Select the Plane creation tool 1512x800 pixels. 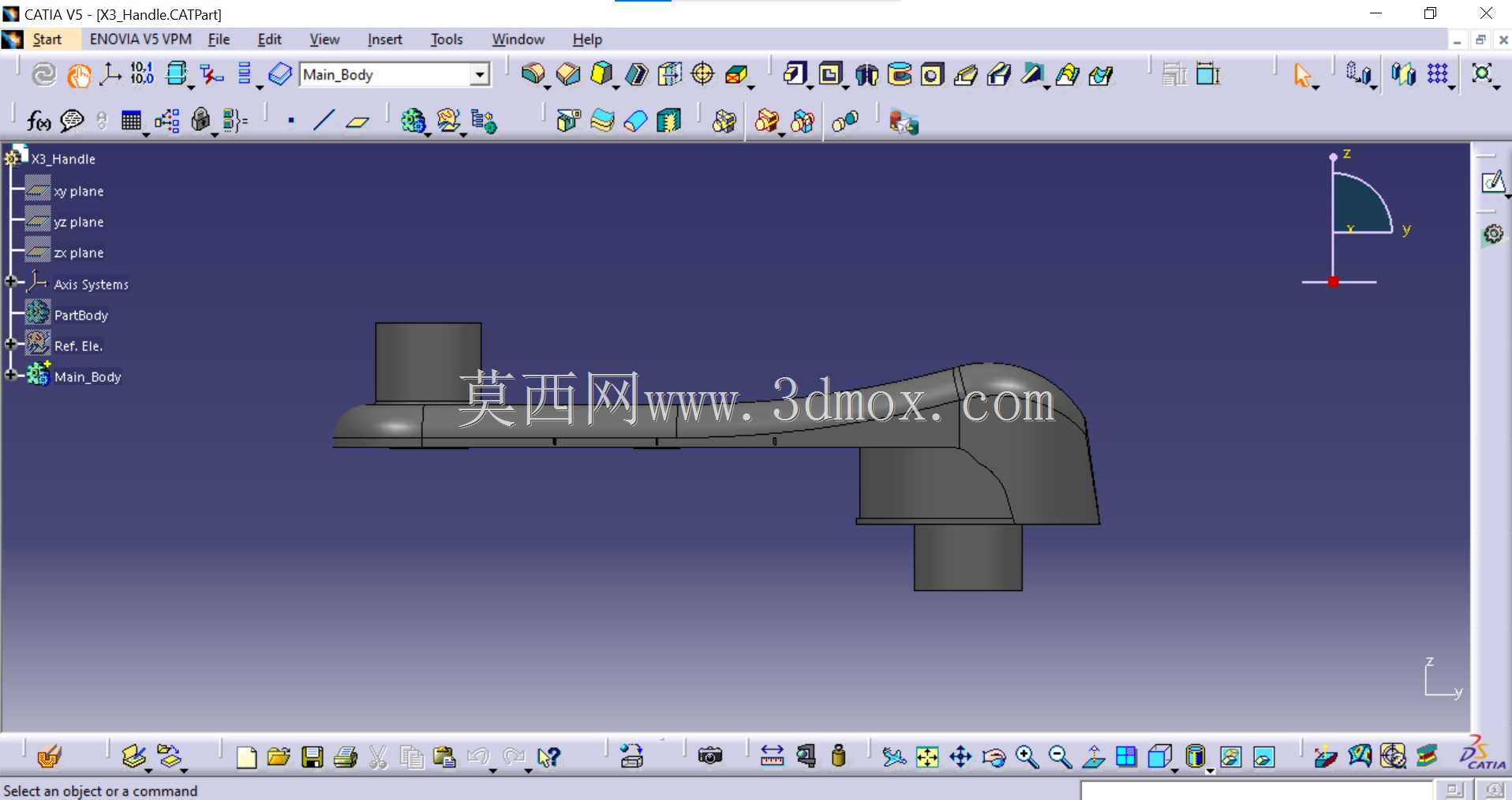pyautogui.click(x=357, y=121)
